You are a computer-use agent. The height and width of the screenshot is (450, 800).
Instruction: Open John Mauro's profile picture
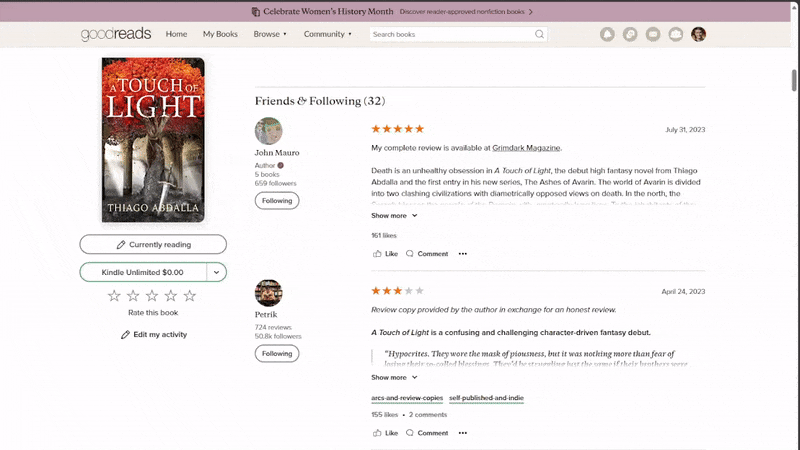click(268, 131)
